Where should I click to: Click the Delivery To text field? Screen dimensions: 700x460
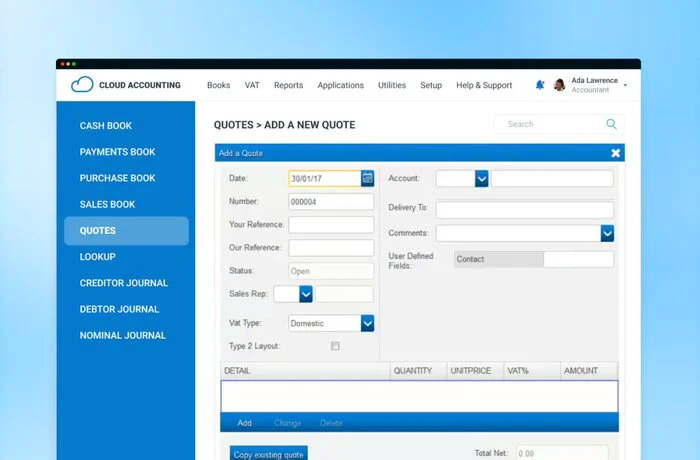point(524,210)
